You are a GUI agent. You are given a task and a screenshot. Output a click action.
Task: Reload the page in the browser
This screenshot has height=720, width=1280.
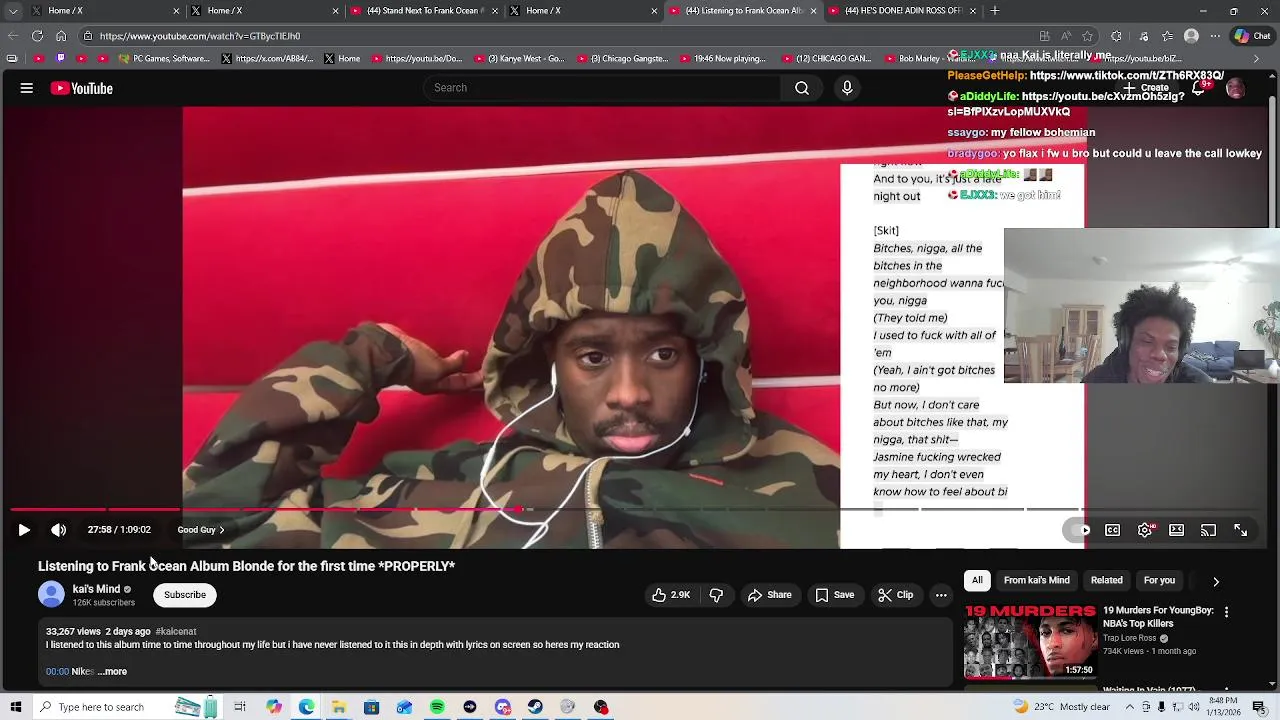tap(37, 36)
